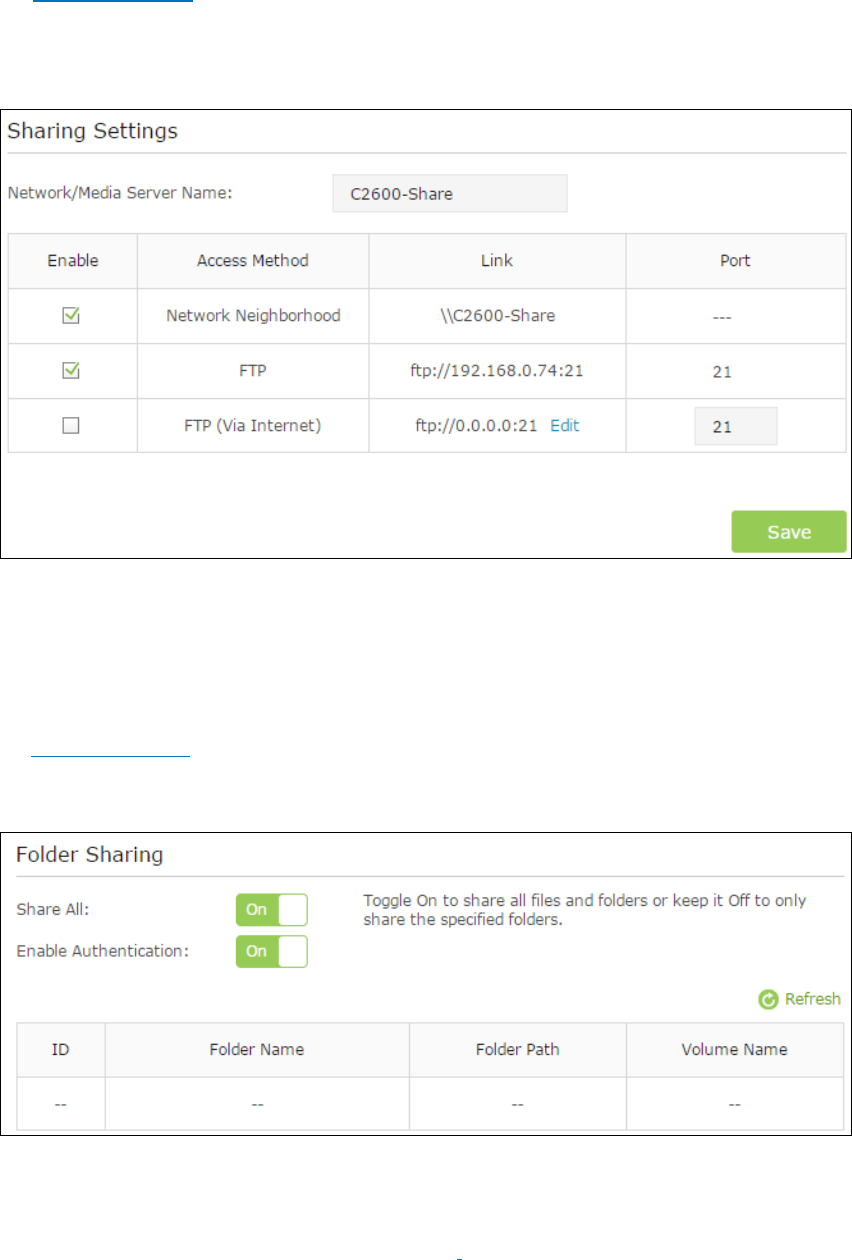Uncheck the Network Neighborhood enable checkbox

[x=72, y=315]
